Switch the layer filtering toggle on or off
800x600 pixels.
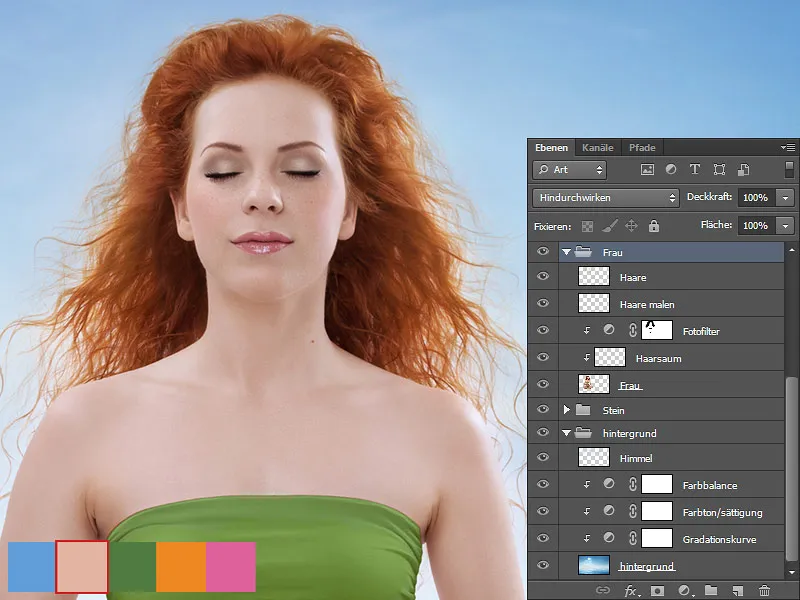[789, 170]
